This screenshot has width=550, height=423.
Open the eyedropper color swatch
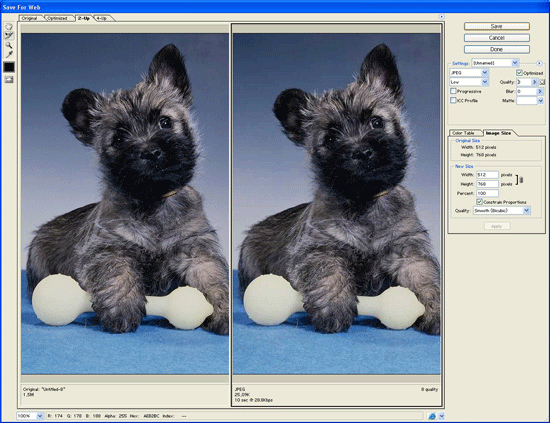(9, 67)
